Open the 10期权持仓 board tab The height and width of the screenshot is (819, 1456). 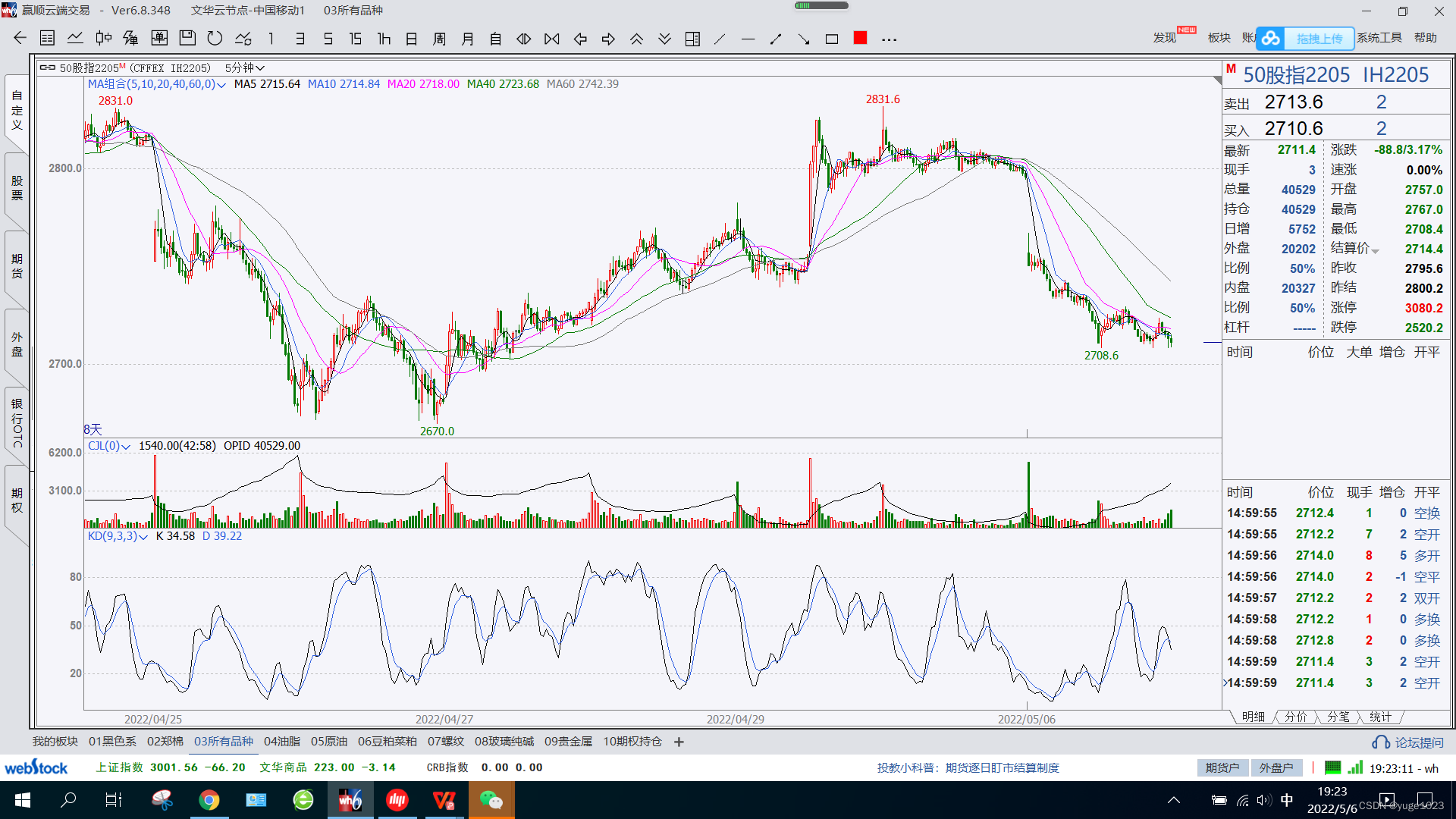632,742
